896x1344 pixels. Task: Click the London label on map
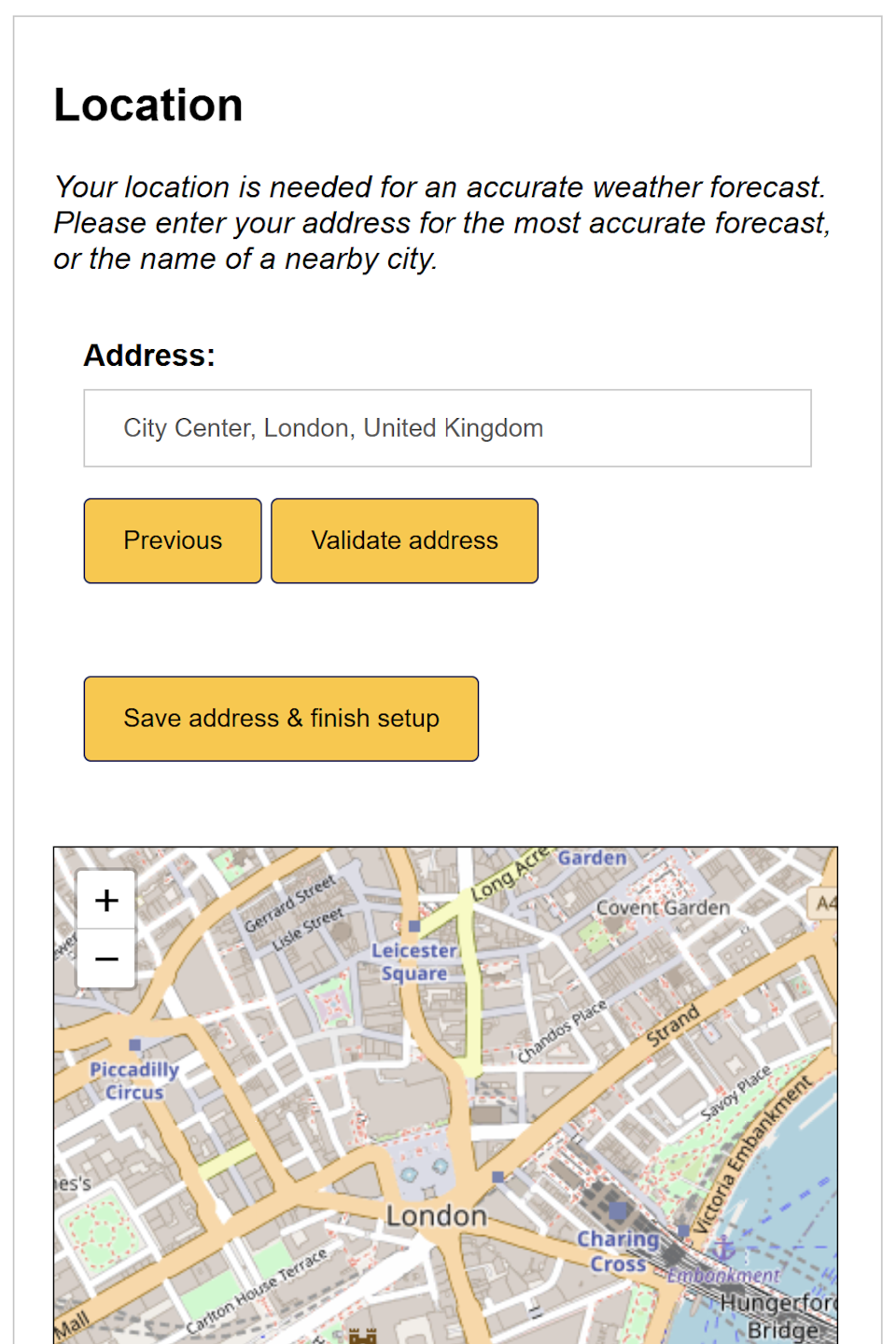437,1216
